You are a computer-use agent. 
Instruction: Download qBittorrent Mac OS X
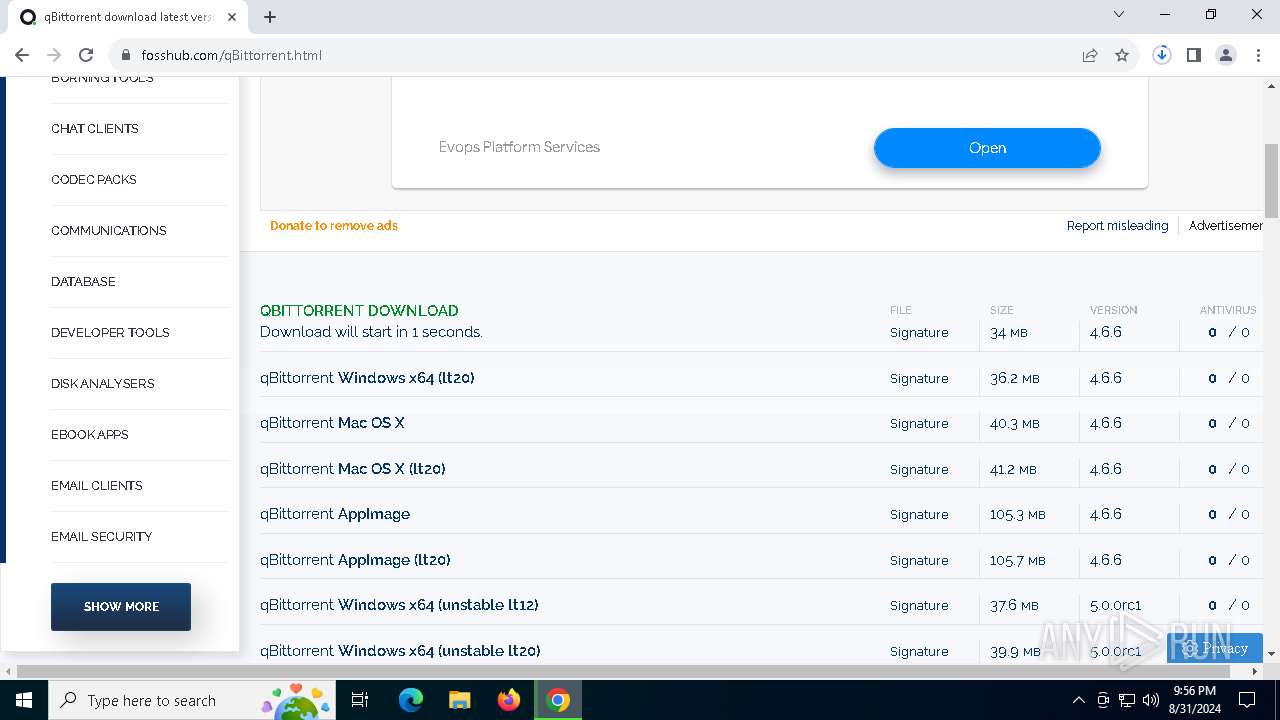pos(332,423)
